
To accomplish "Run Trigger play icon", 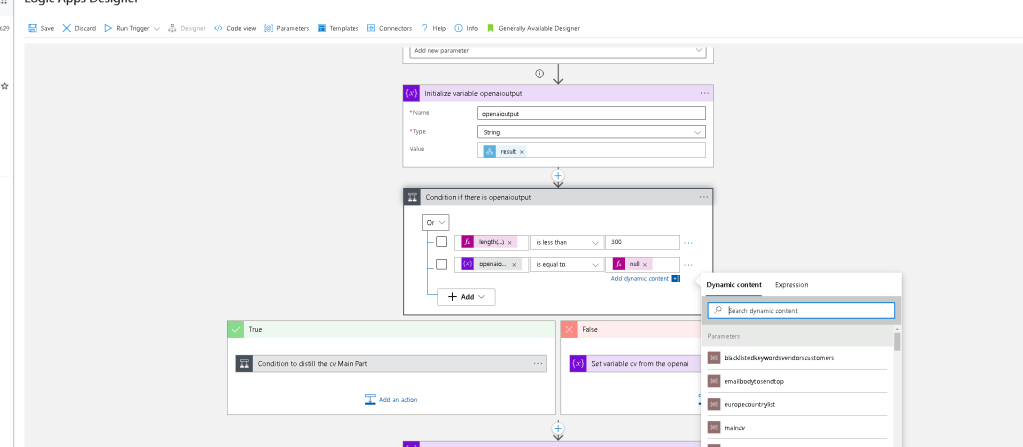I will (x=108, y=28).
